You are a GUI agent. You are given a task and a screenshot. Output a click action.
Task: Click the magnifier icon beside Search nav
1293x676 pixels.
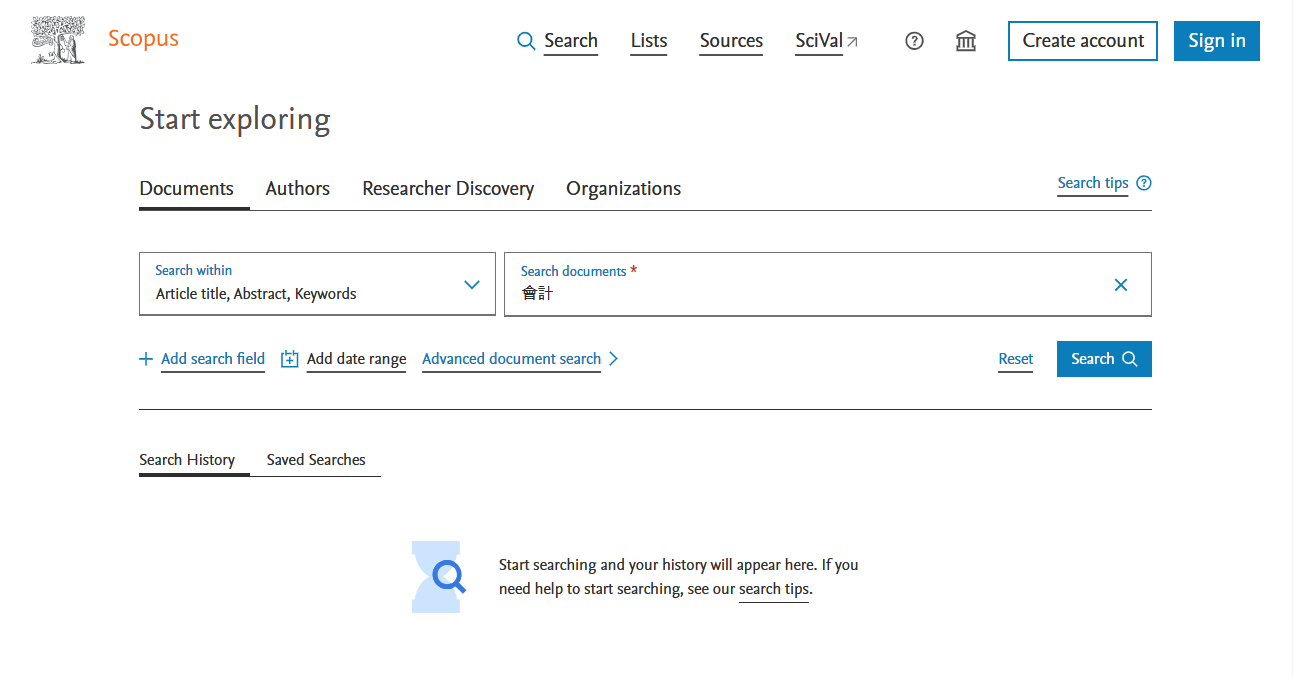pyautogui.click(x=526, y=41)
